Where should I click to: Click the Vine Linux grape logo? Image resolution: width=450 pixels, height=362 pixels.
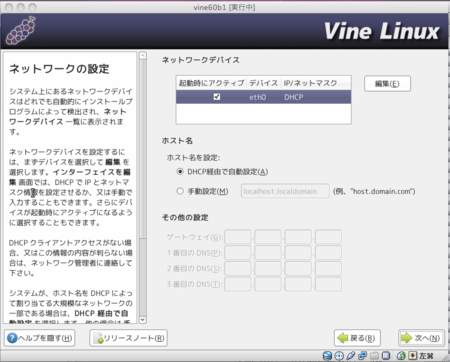tap(21, 31)
